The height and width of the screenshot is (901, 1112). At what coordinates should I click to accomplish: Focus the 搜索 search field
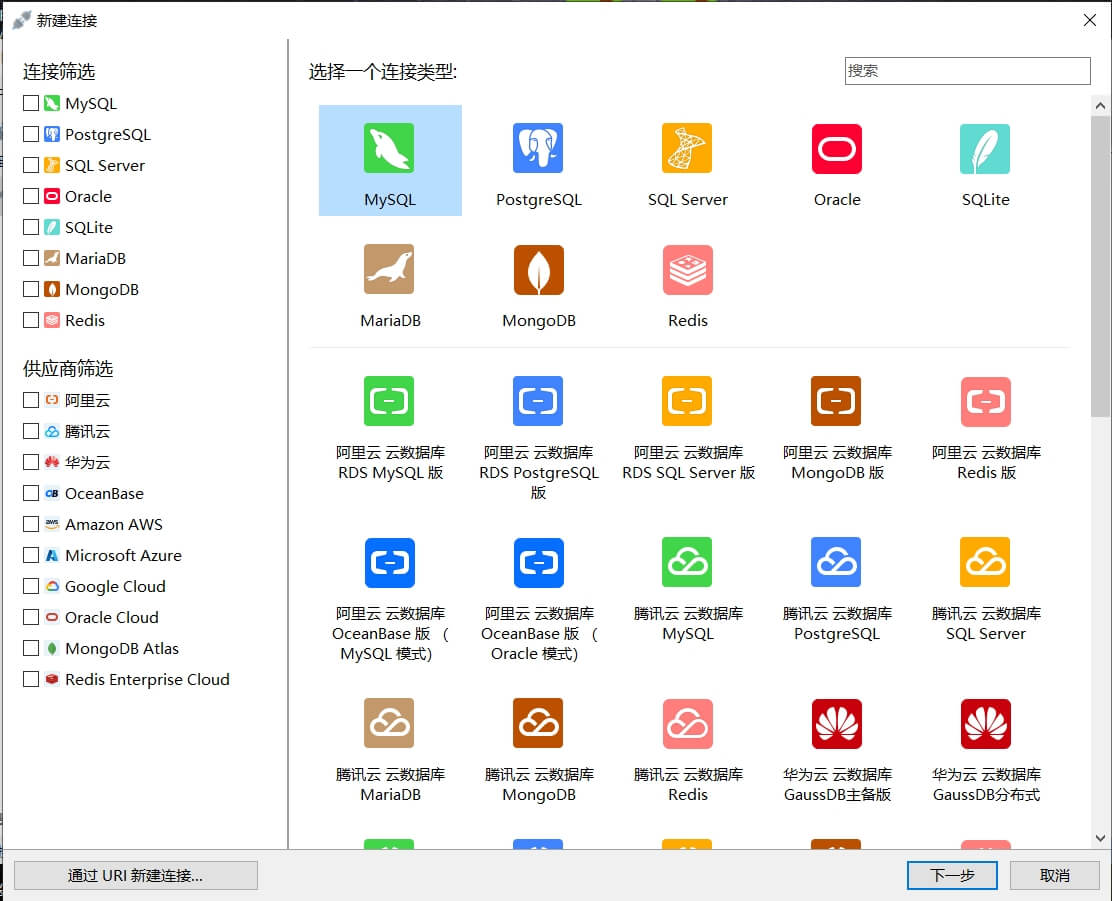pos(967,71)
